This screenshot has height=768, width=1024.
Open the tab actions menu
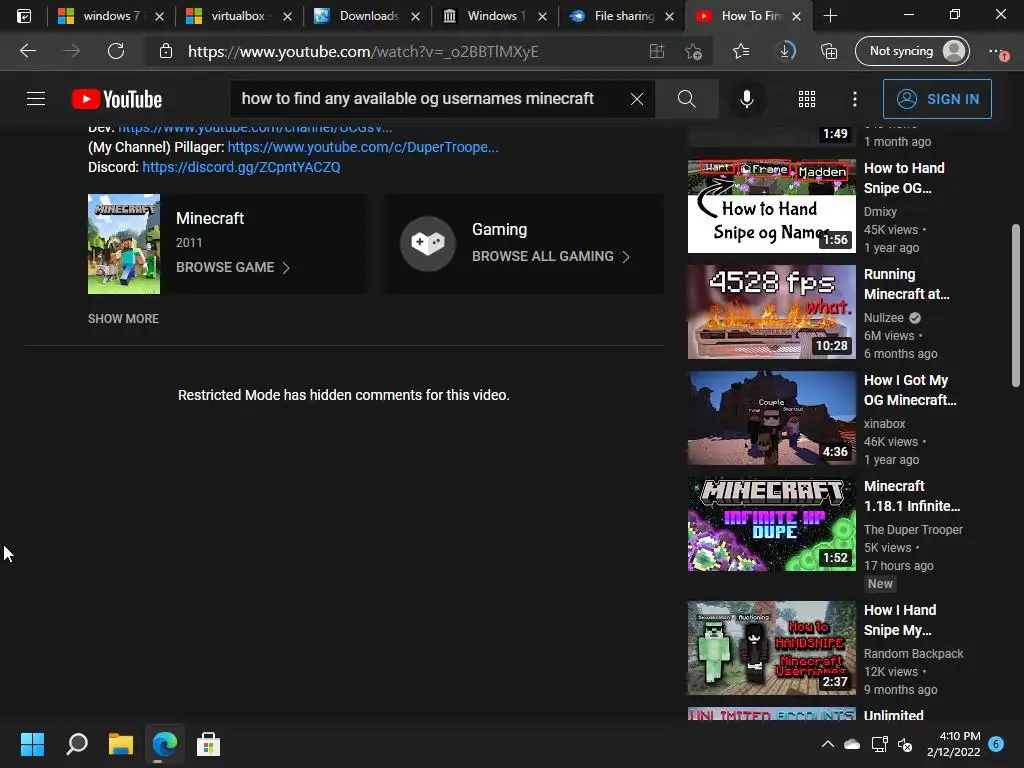(x=24, y=16)
